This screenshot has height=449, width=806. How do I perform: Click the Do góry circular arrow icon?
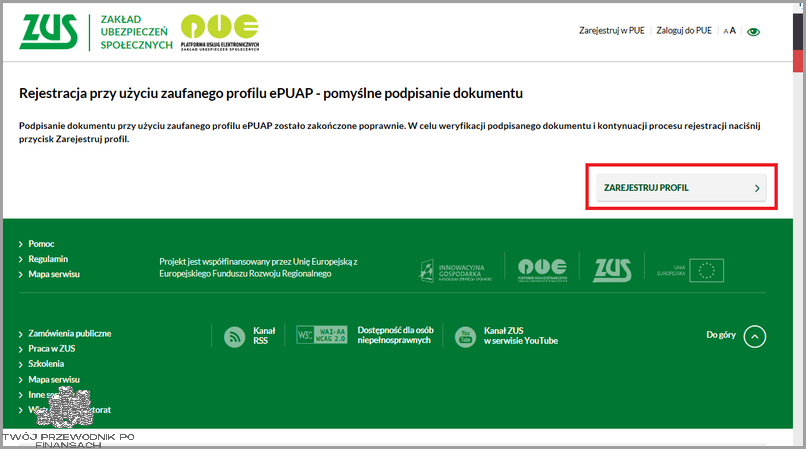(755, 336)
